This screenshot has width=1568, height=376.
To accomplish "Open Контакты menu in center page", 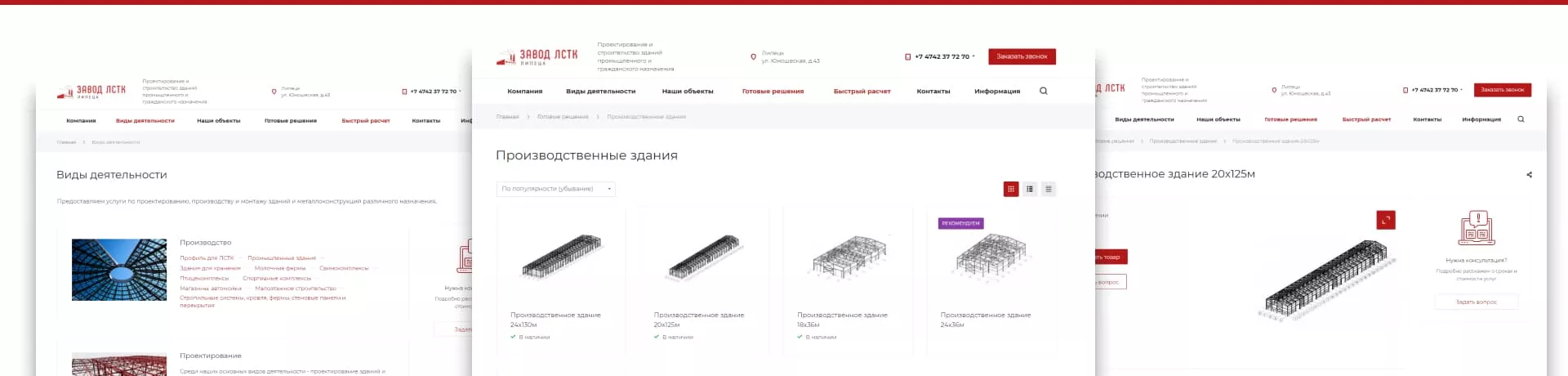I will [933, 92].
